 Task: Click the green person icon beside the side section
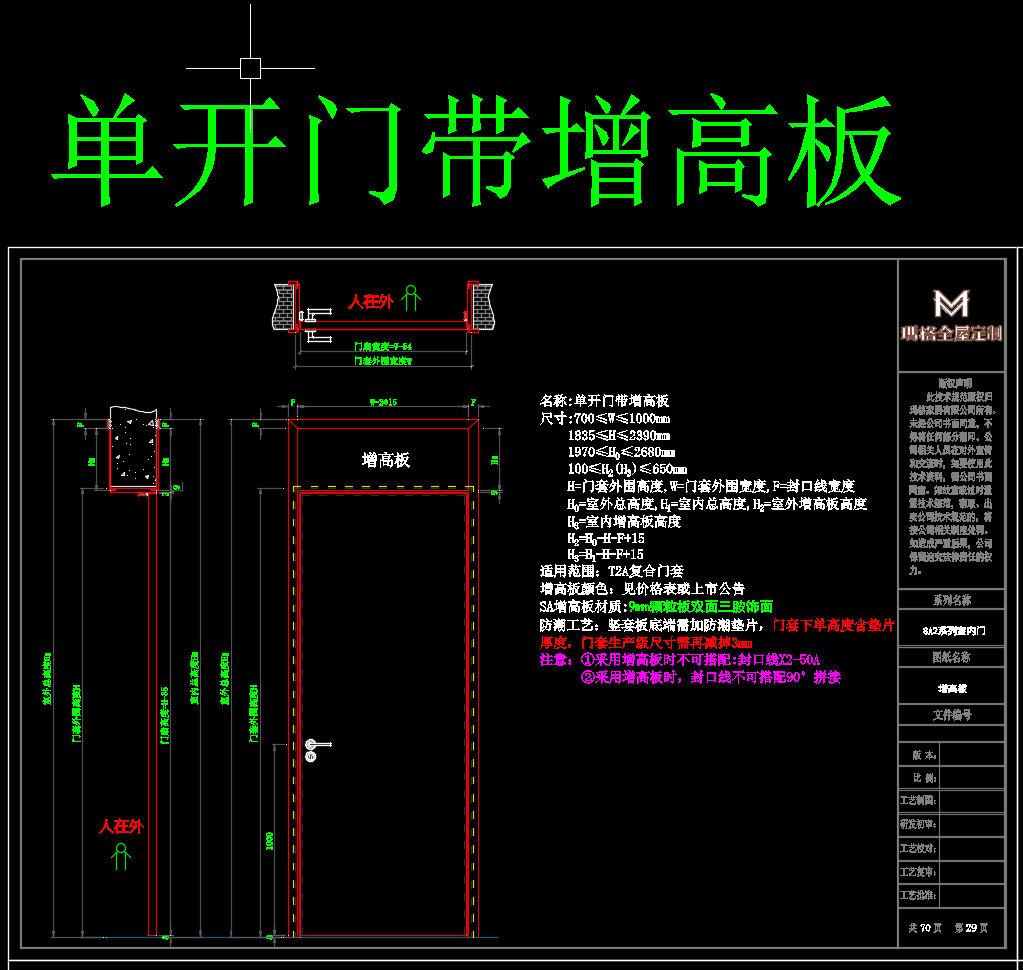pyautogui.click(x=122, y=856)
